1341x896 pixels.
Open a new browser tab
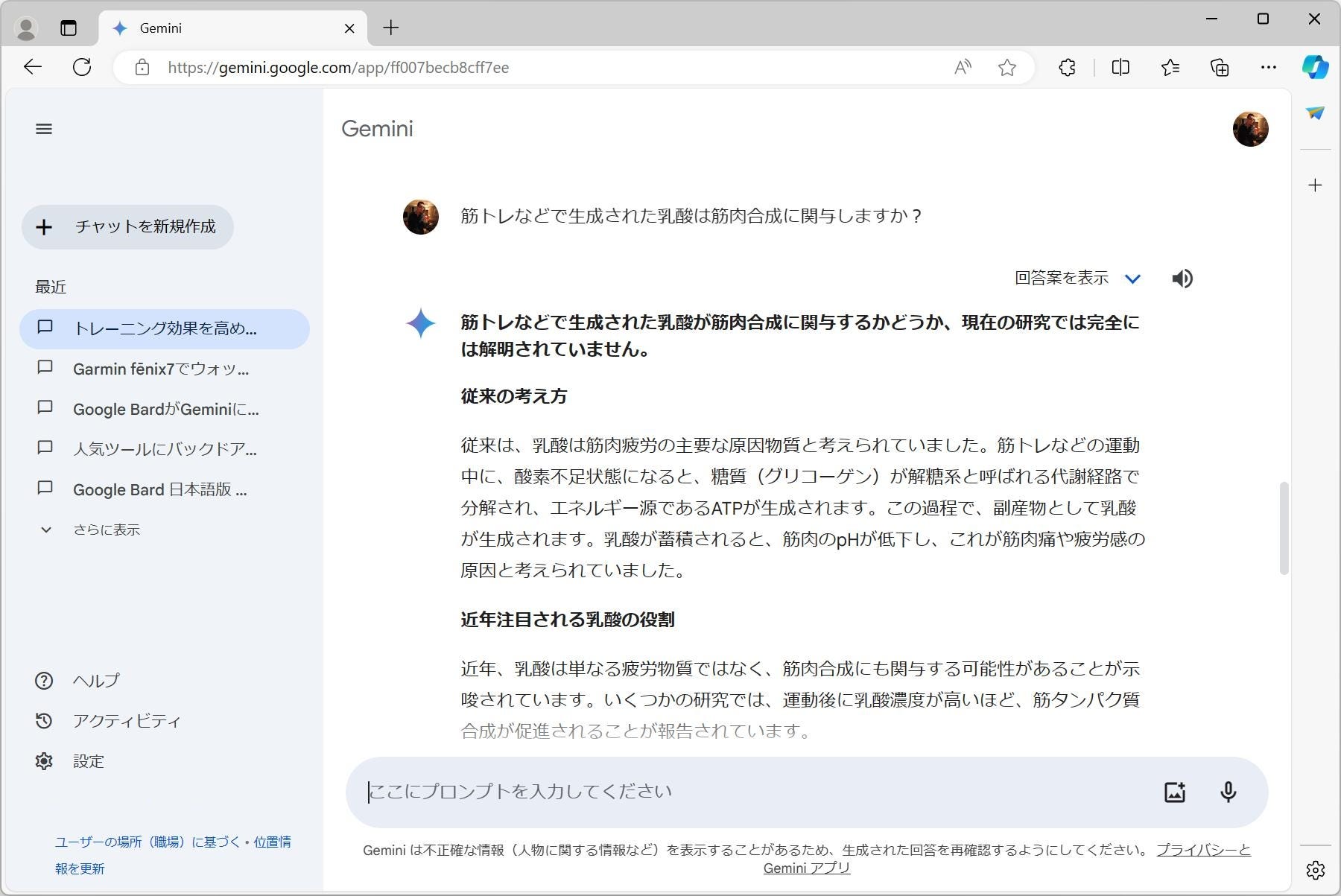coord(390,28)
